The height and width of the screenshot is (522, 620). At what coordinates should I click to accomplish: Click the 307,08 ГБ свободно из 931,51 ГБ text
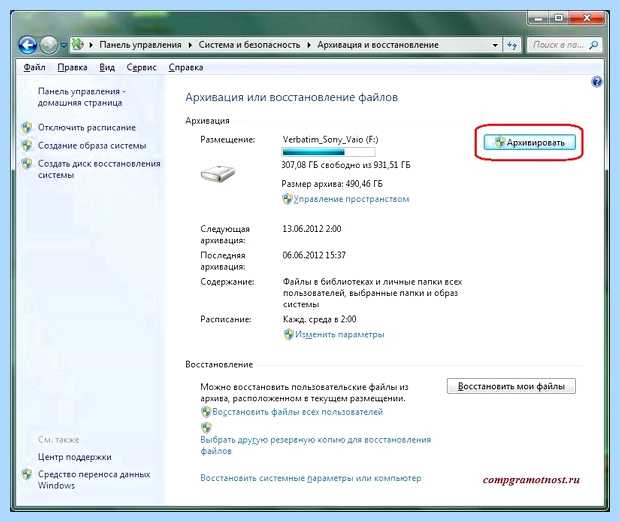[346, 165]
